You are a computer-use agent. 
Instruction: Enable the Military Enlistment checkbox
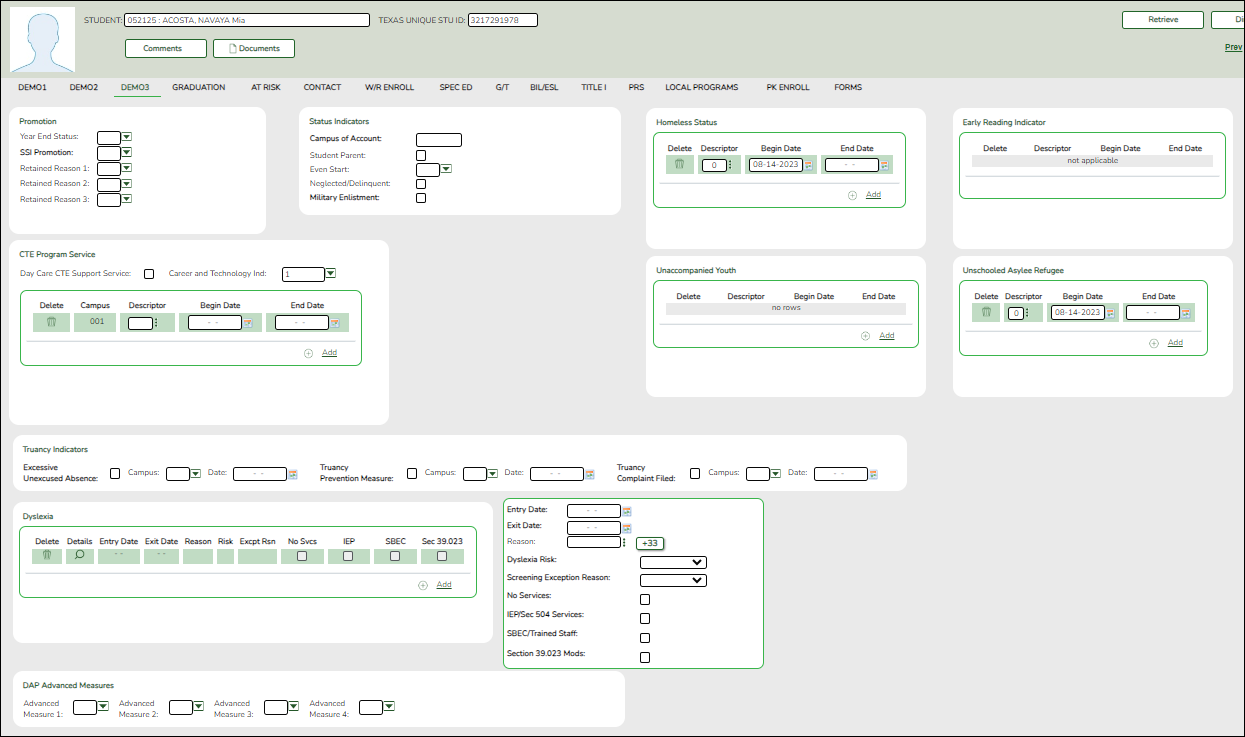tap(421, 198)
